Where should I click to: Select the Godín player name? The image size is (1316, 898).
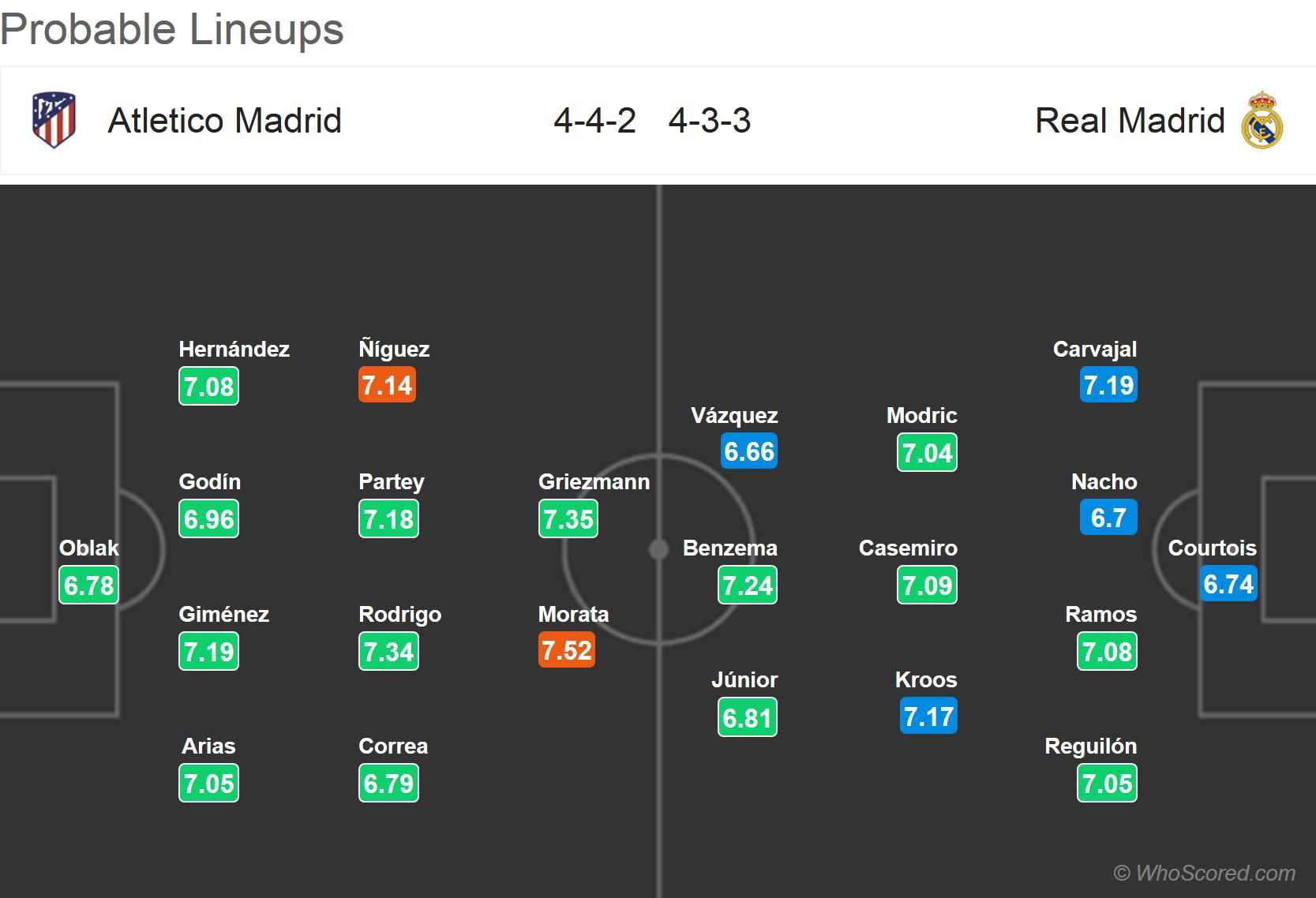coord(210,481)
